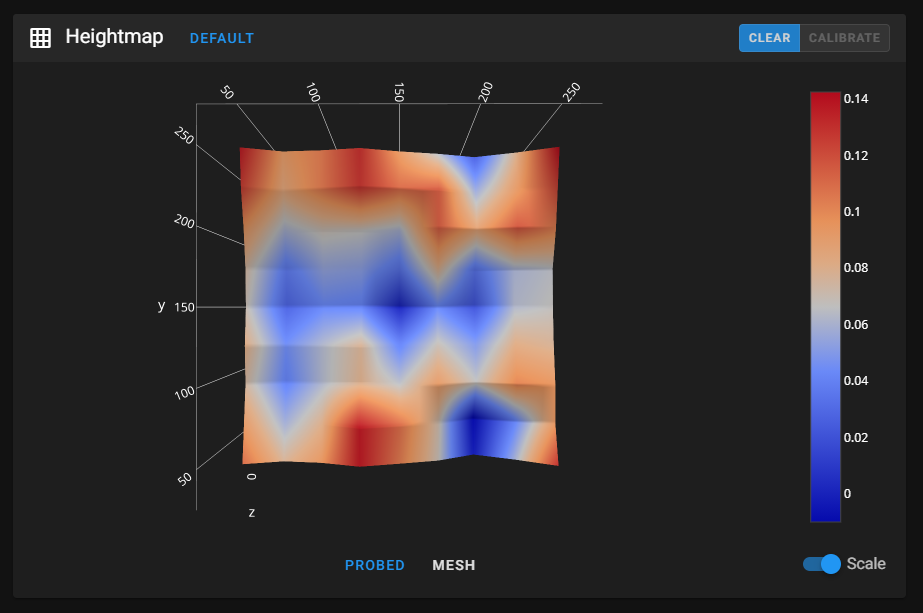The width and height of the screenshot is (923, 613).
Task: Click the Heightmap grid icon
Action: (x=40, y=37)
